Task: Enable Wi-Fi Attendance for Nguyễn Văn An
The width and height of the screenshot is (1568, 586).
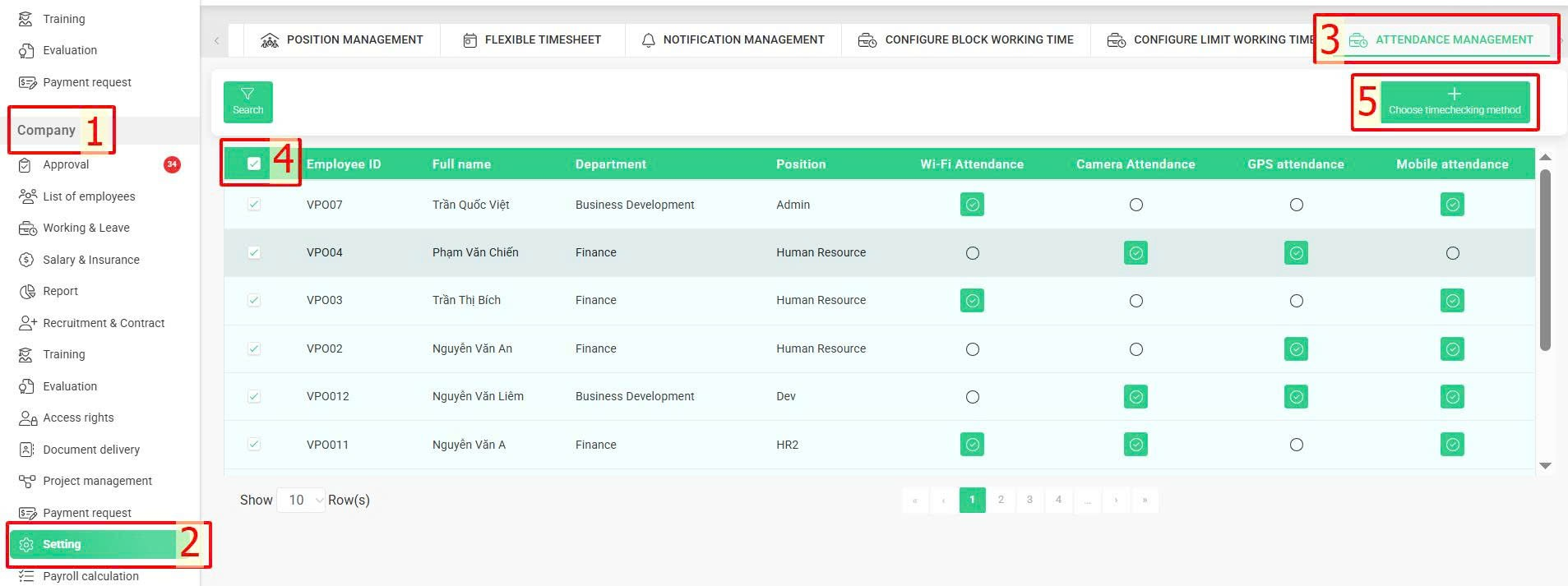Action: (972, 349)
